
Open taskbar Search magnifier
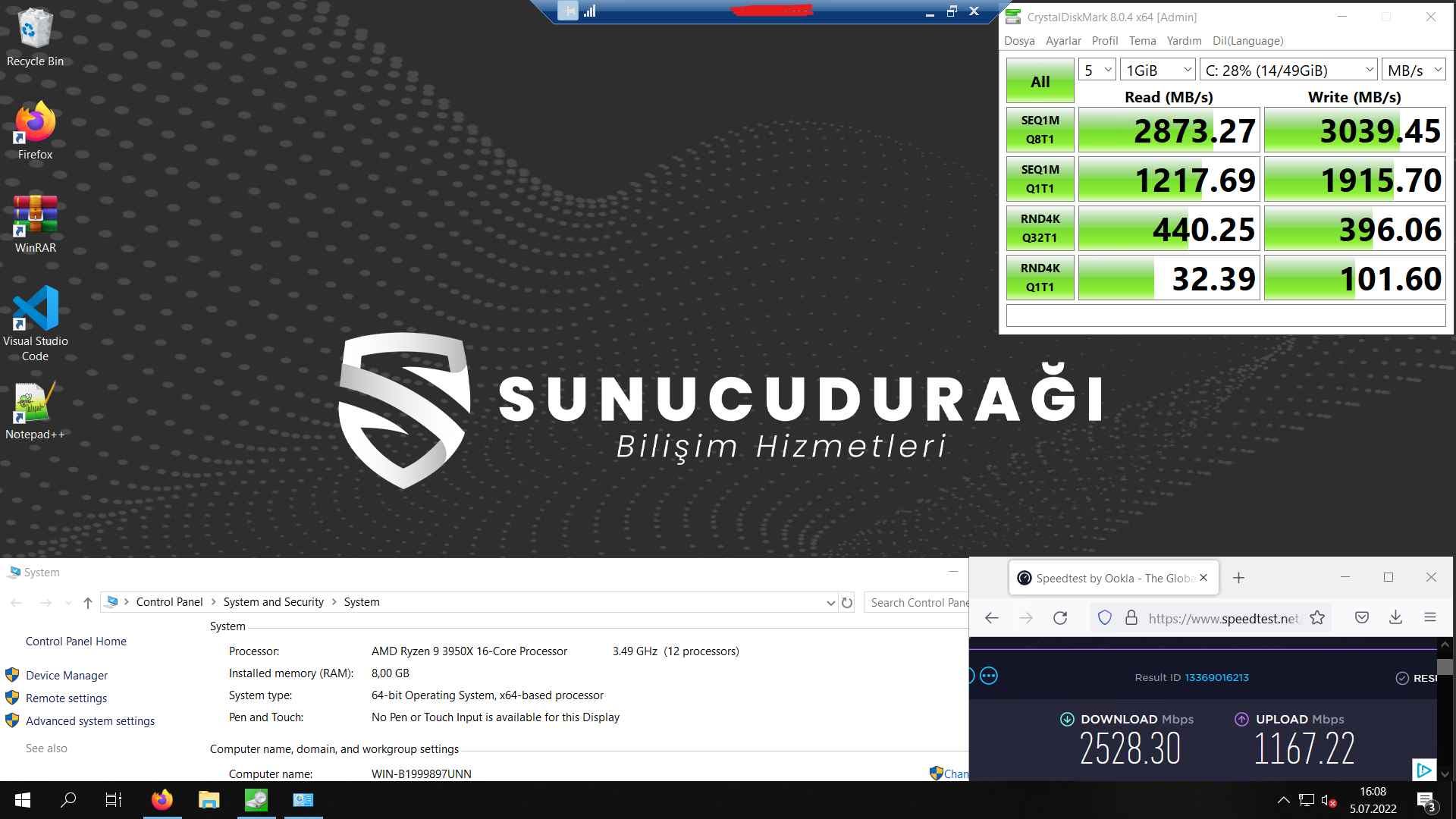(x=68, y=800)
